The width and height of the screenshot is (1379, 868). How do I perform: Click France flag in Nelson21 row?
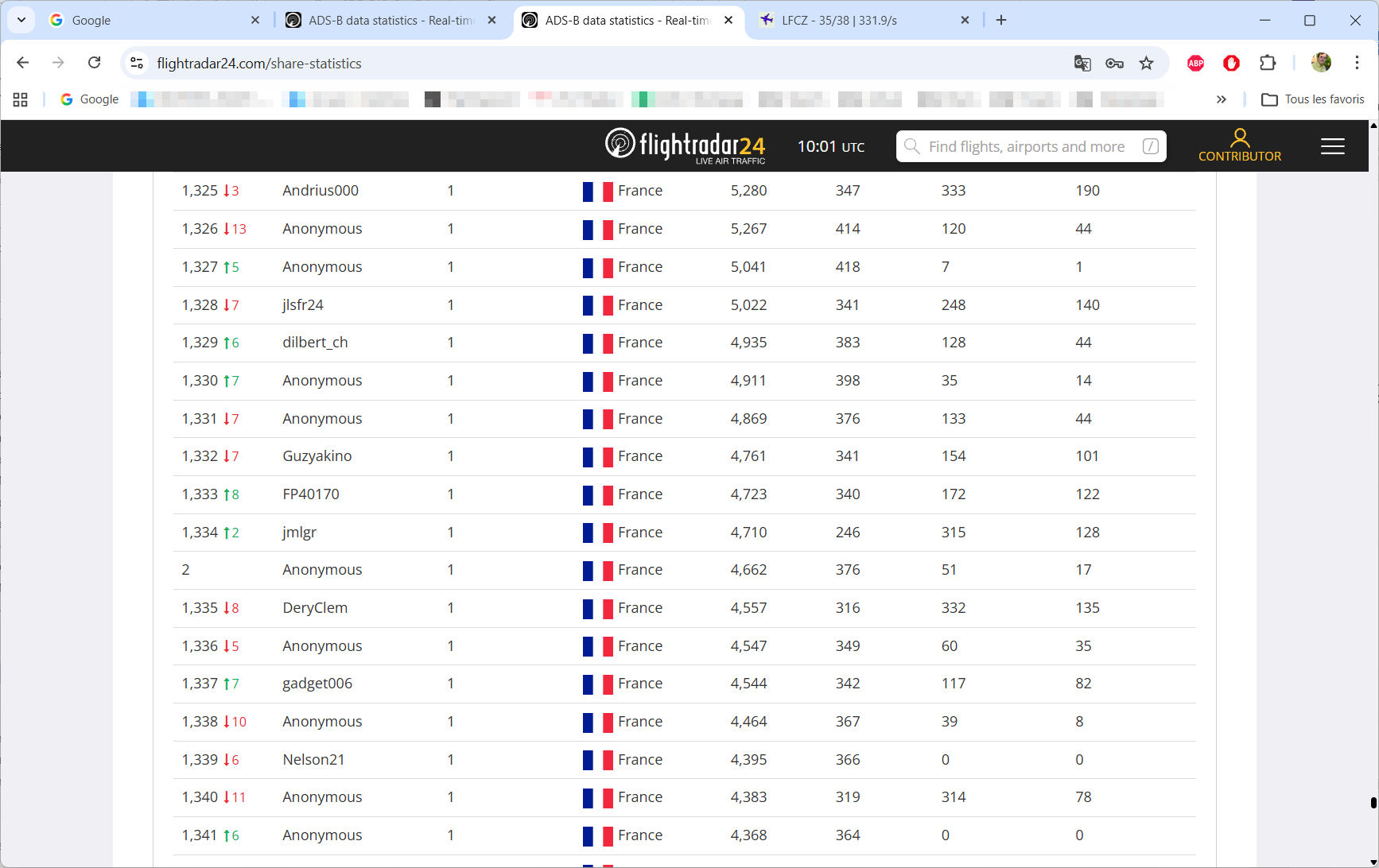(597, 761)
